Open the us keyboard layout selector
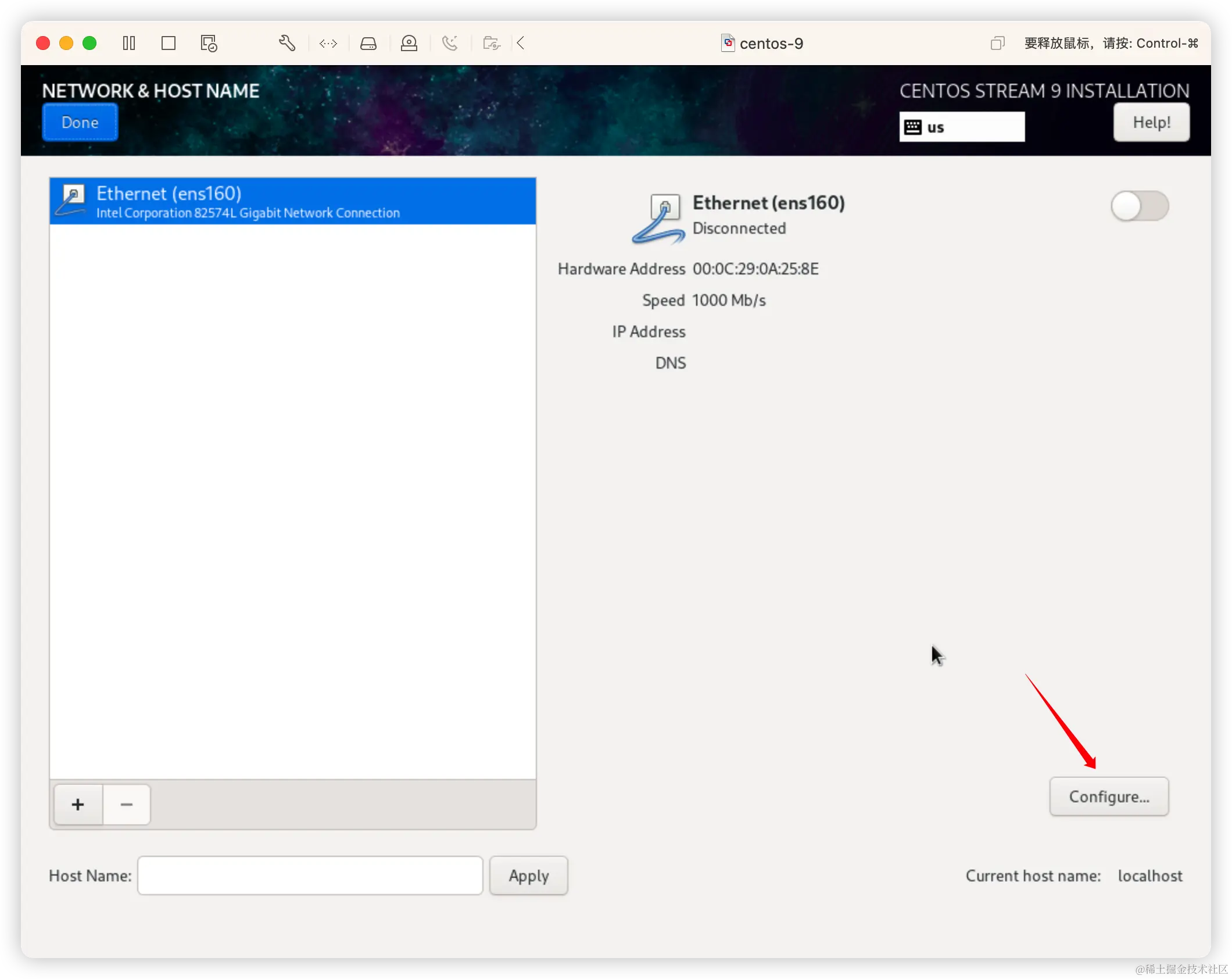This screenshot has width=1232, height=979. [x=962, y=127]
